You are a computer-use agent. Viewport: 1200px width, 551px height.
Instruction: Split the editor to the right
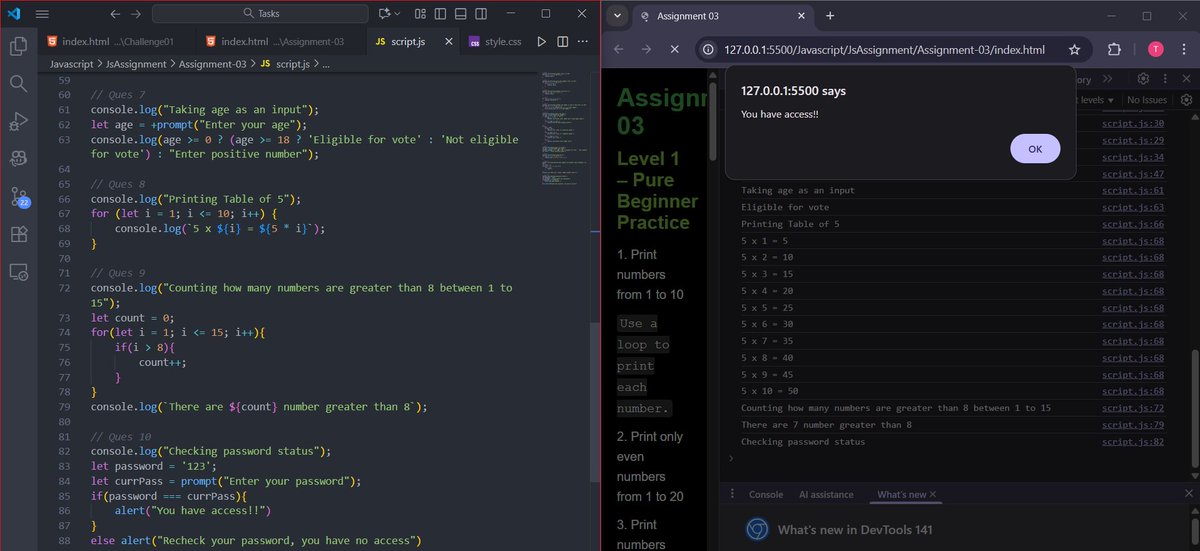[x=562, y=42]
